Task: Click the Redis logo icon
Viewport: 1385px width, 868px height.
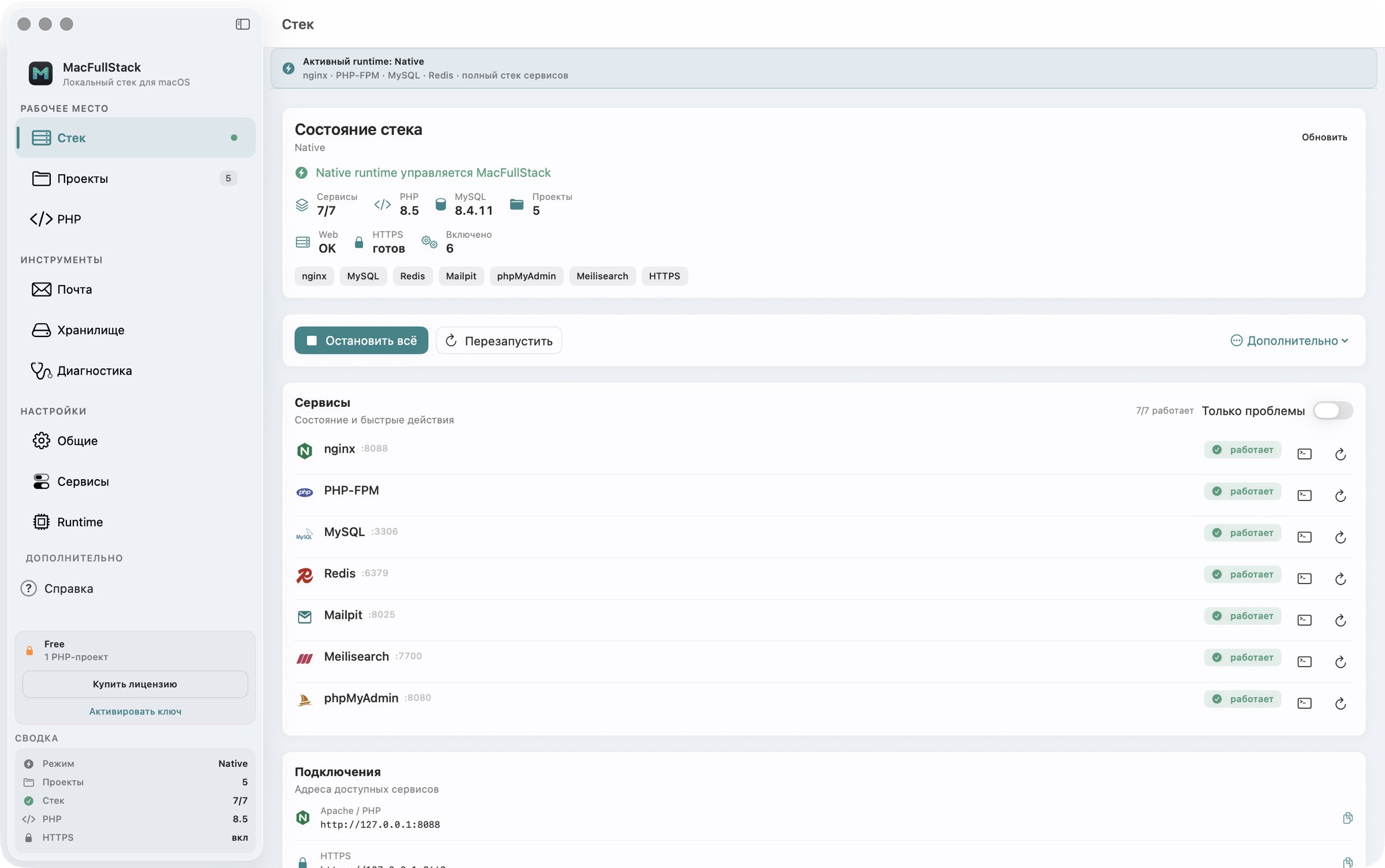Action: pos(304,575)
